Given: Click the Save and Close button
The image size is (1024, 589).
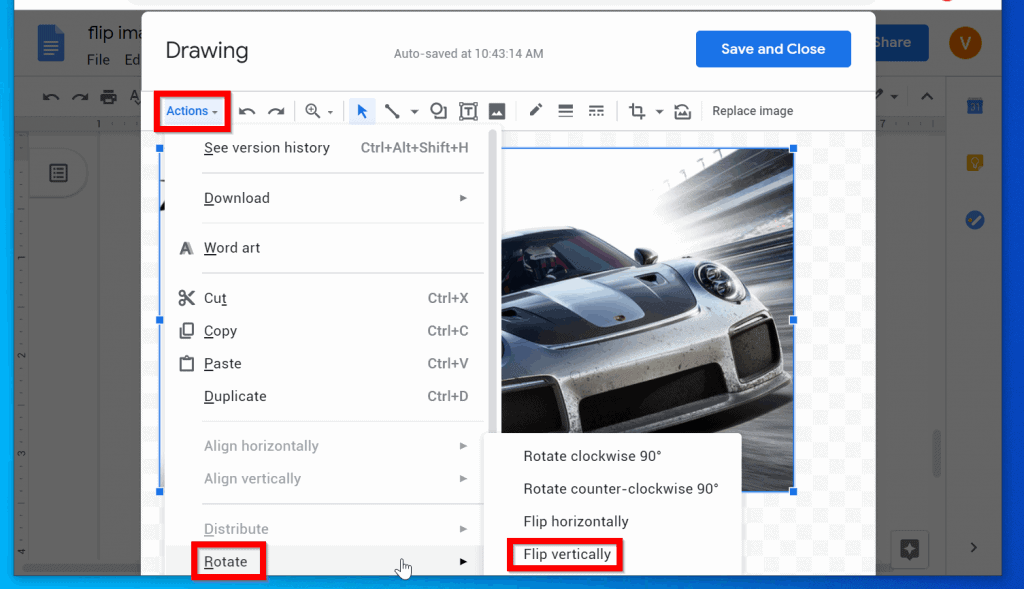Looking at the screenshot, I should click(x=773, y=49).
